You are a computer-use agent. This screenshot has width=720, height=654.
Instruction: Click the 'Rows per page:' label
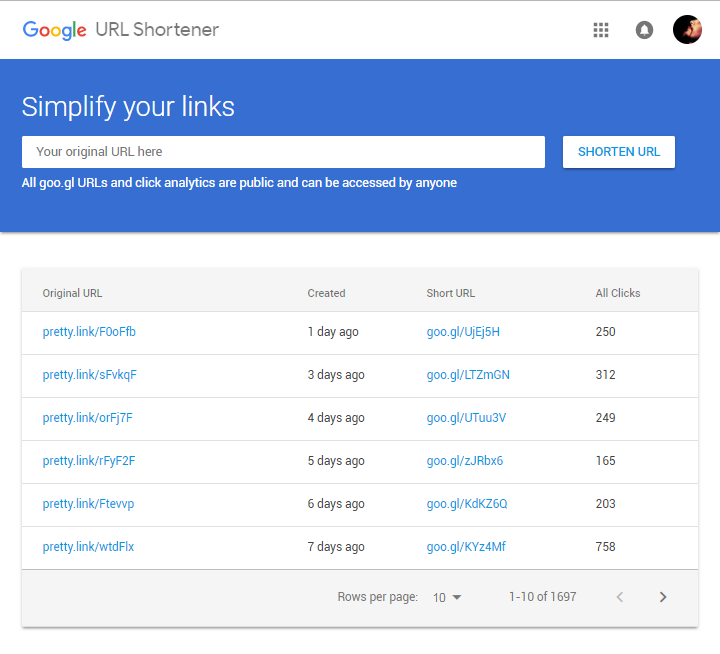pos(377,597)
